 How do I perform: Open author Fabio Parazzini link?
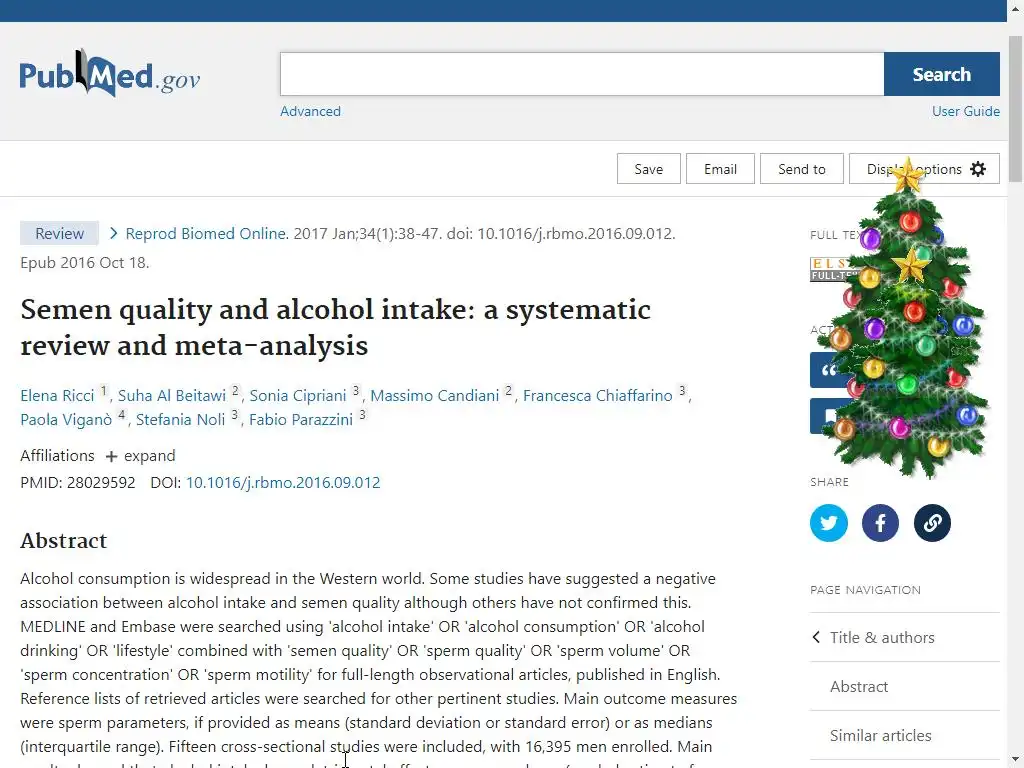point(300,420)
